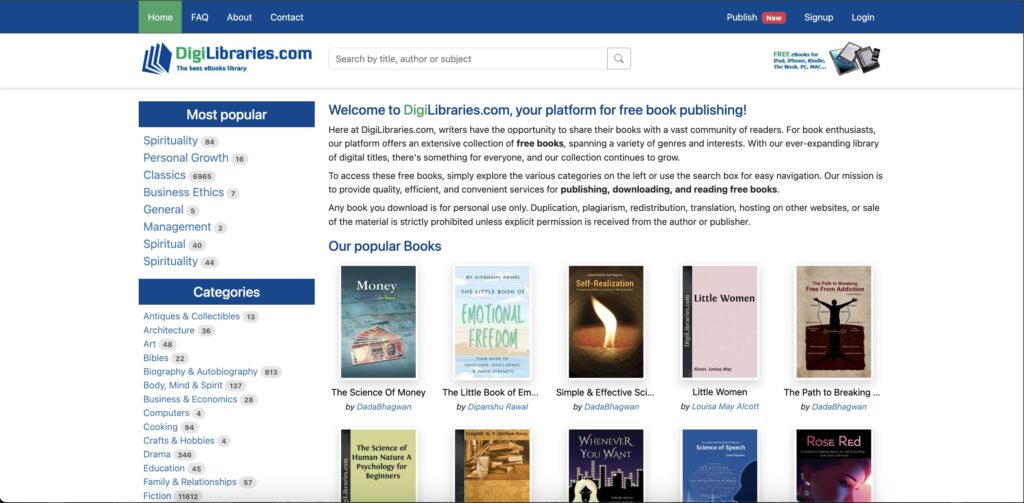1024x503 pixels.
Task: Open the Publish link
Action: coord(742,17)
